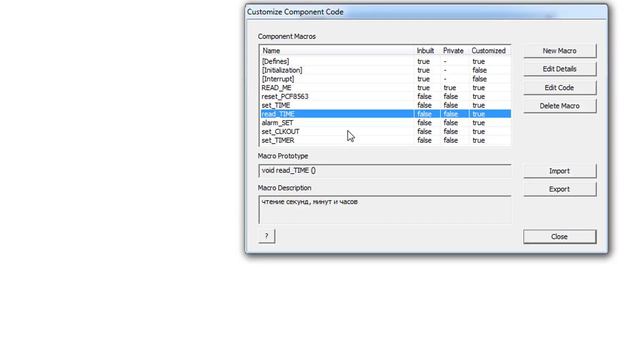Select the highlighted read_TIME macro row
This screenshot has width=640, height=360.
click(x=385, y=114)
